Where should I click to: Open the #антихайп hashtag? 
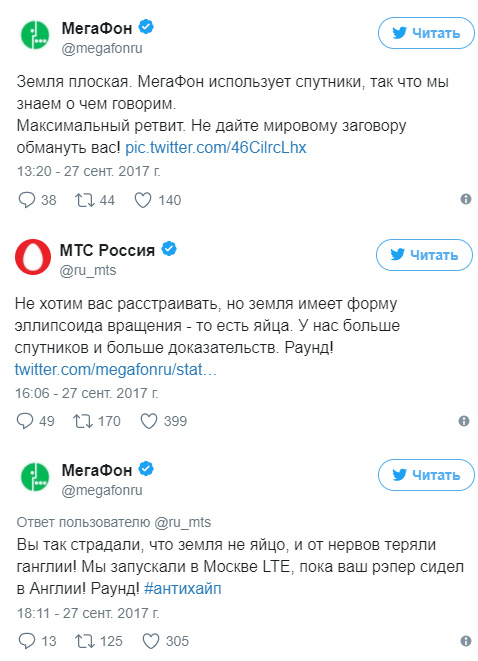tap(183, 588)
